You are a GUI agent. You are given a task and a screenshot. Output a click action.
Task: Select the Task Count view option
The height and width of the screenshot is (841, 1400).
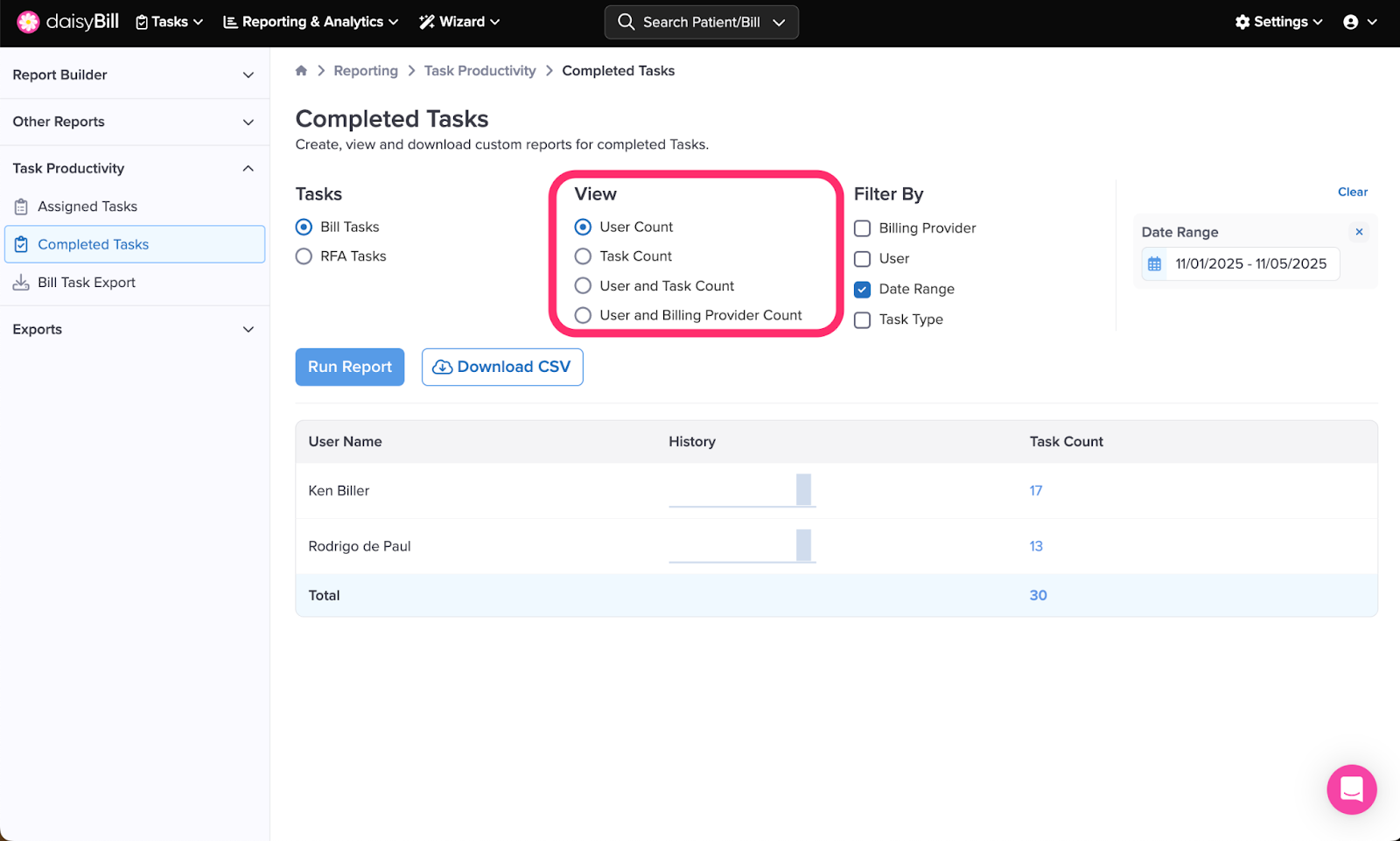pos(583,256)
